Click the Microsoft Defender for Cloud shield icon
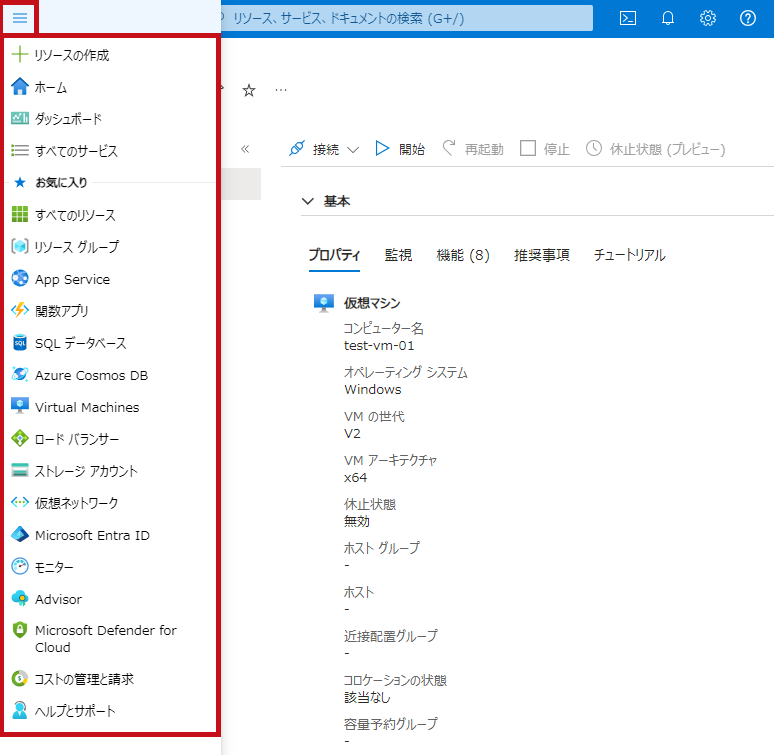The width and height of the screenshot is (774, 755). coord(20,630)
